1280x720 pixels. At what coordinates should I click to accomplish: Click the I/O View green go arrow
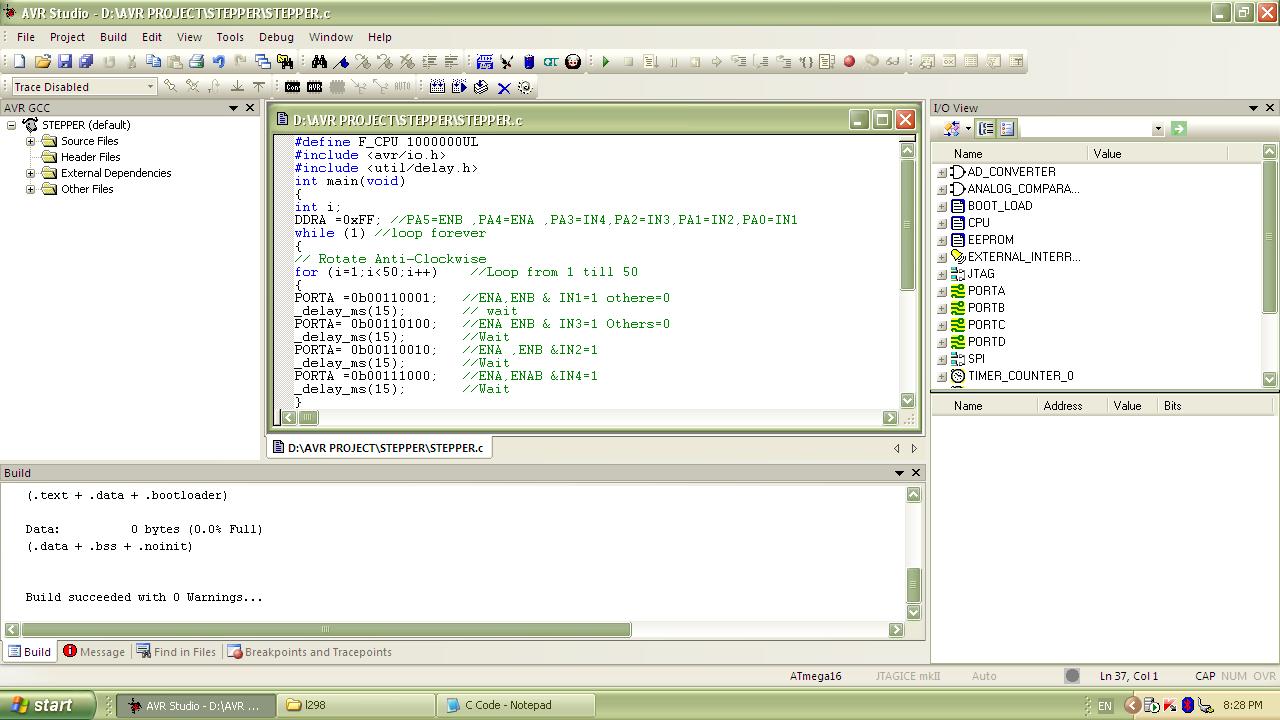pos(1178,128)
